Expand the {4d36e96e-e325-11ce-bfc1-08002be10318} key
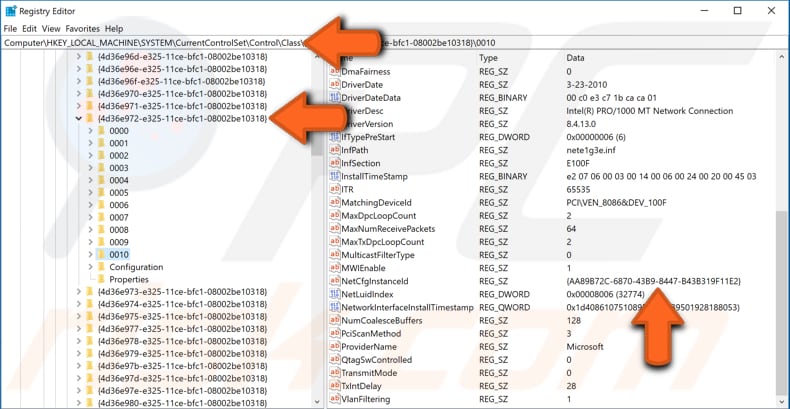790x409 pixels. click(79, 69)
